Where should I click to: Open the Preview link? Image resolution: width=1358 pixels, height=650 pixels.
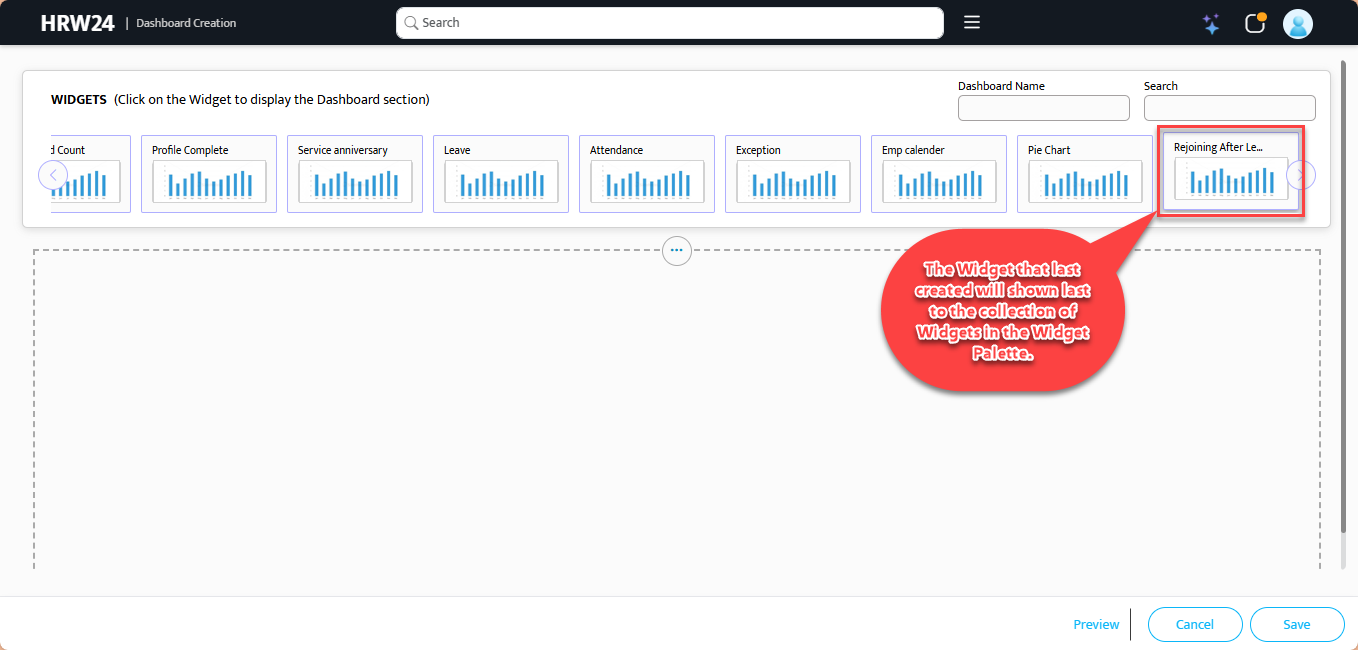(1096, 624)
